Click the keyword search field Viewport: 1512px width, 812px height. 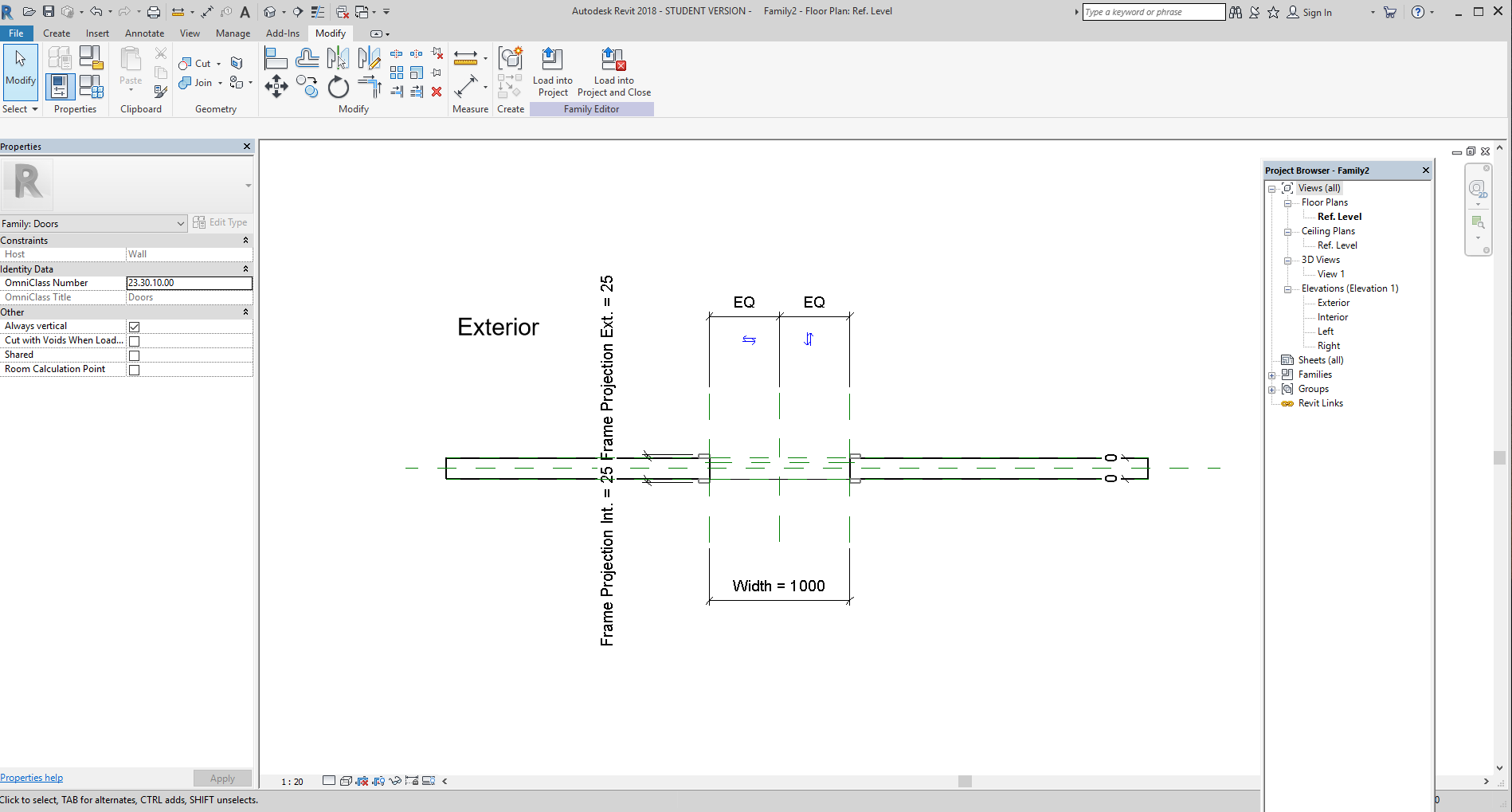[1154, 12]
